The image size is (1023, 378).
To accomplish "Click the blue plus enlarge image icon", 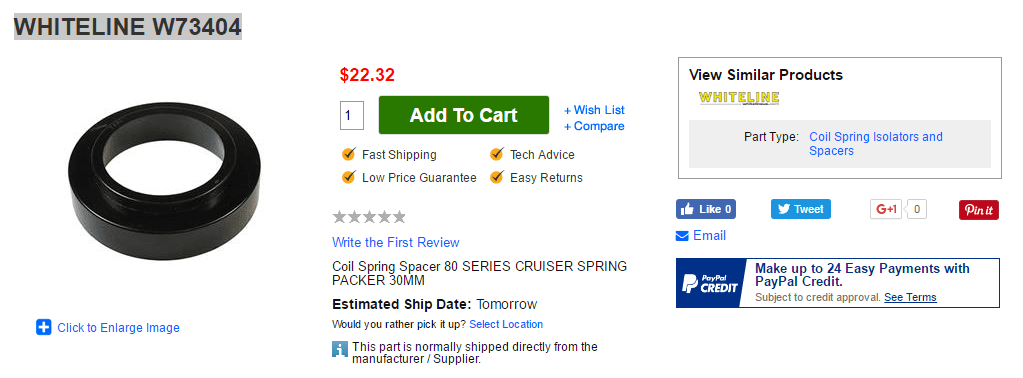I will tap(44, 327).
